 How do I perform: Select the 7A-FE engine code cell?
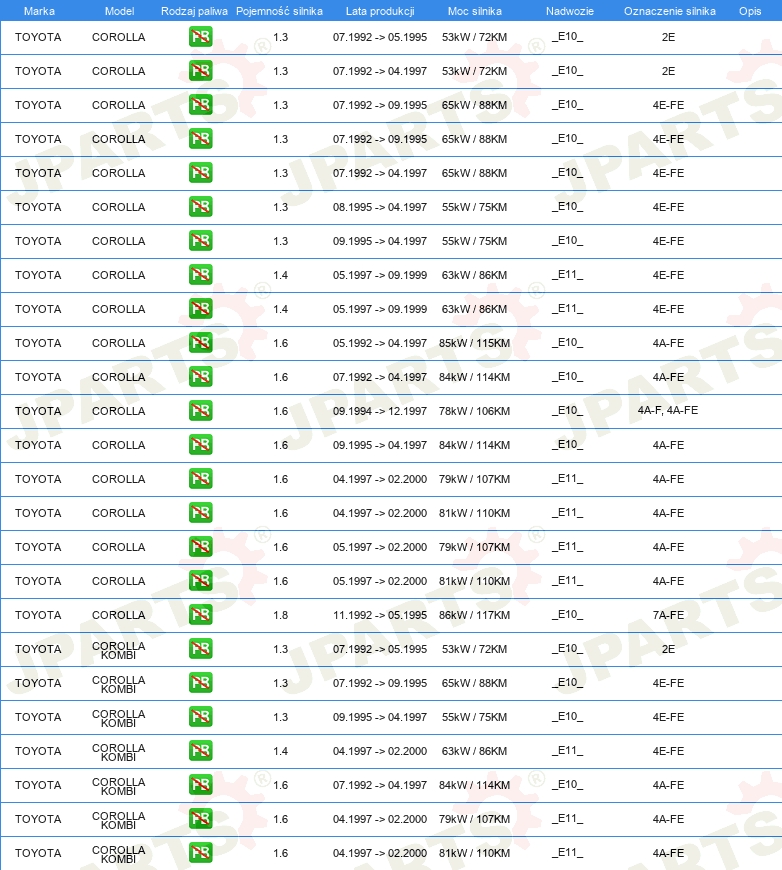coord(668,615)
